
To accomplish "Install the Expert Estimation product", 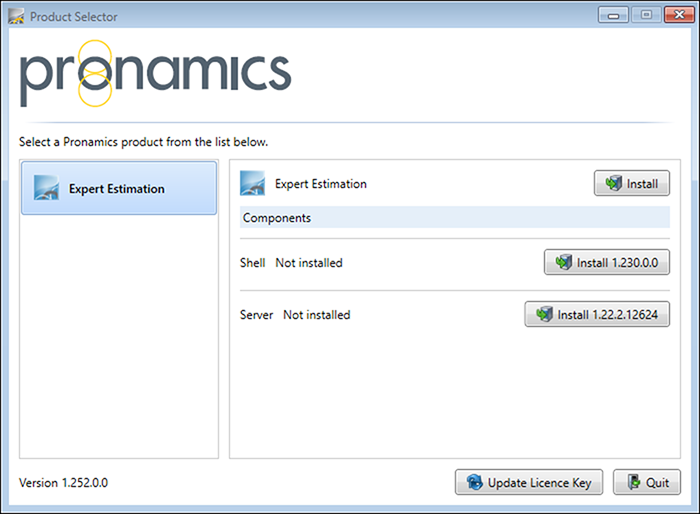I will click(x=631, y=184).
